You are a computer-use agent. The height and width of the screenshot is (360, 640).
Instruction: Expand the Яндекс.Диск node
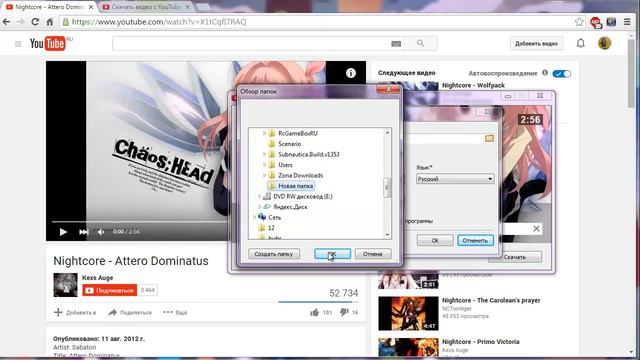[x=260, y=207]
